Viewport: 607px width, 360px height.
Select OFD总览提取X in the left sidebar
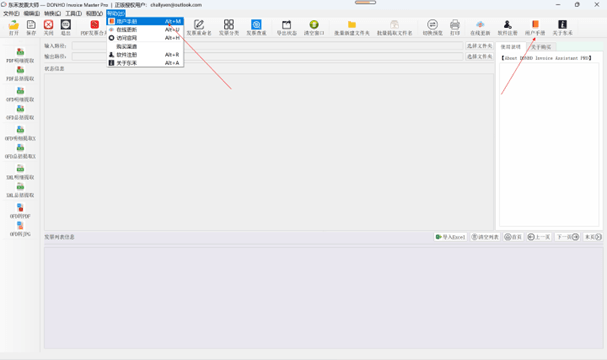(20, 151)
